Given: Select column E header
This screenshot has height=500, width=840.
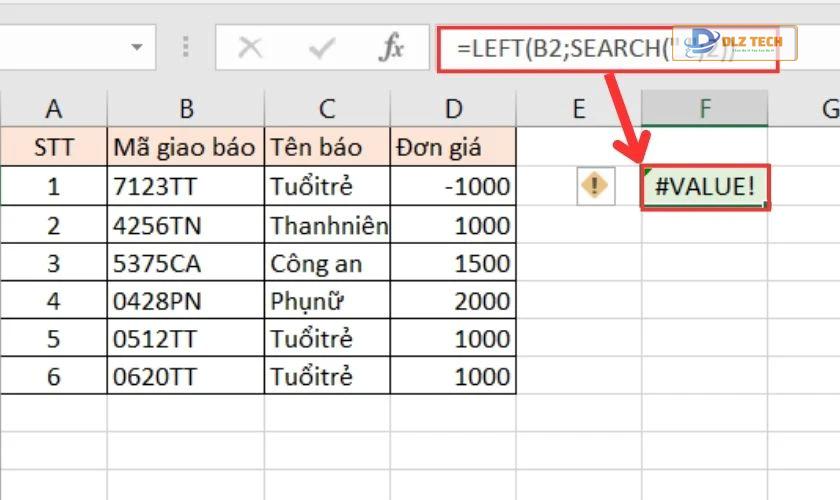Looking at the screenshot, I should tap(579, 109).
